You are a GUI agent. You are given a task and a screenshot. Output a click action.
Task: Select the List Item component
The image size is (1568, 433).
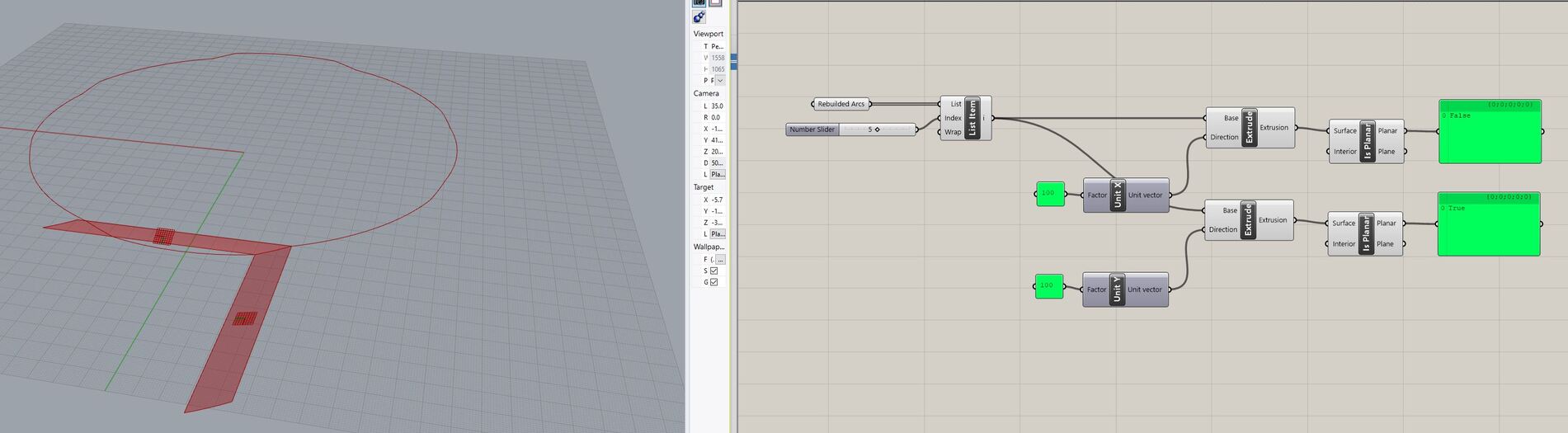tap(972, 118)
